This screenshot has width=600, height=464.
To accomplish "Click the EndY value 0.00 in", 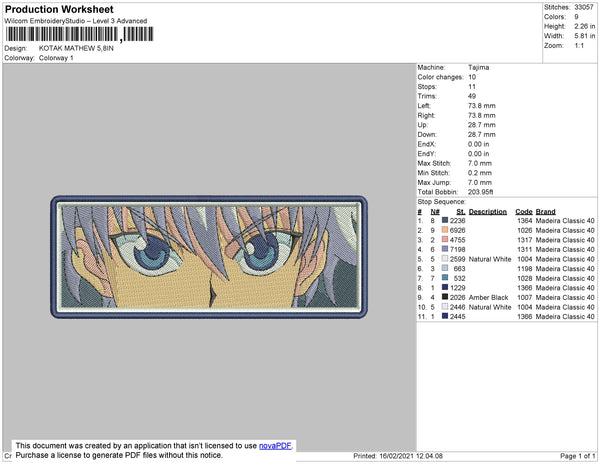I will 478,153.
